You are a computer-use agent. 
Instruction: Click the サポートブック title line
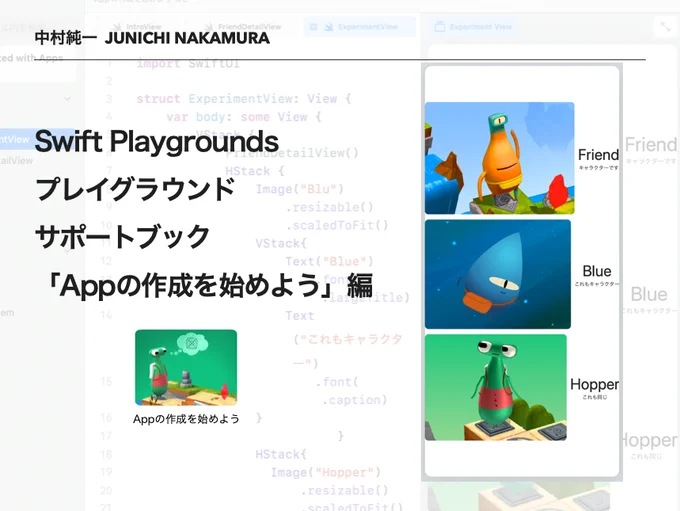click(x=122, y=237)
